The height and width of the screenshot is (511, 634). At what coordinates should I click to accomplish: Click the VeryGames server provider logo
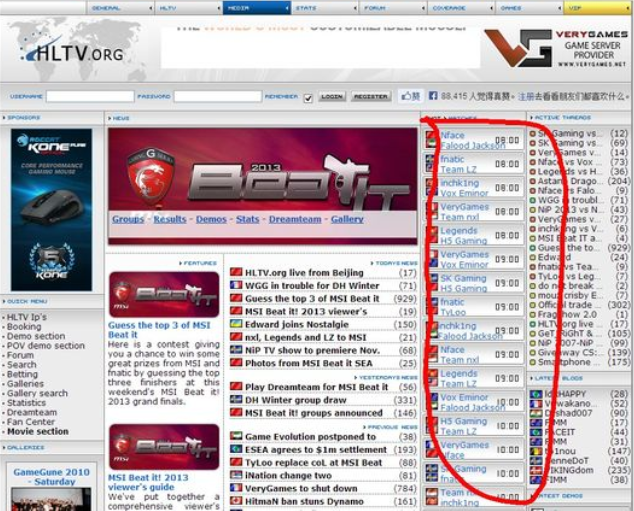coord(556,48)
